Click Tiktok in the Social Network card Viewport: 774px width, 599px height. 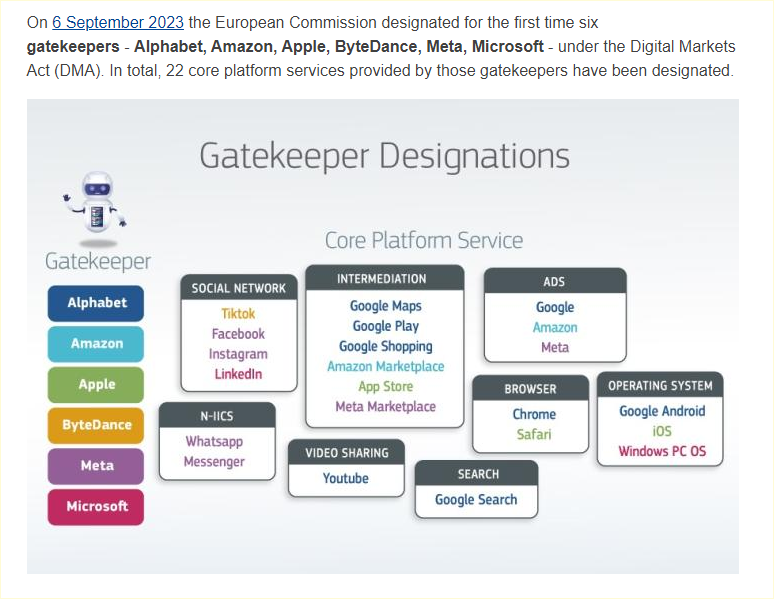point(238,314)
